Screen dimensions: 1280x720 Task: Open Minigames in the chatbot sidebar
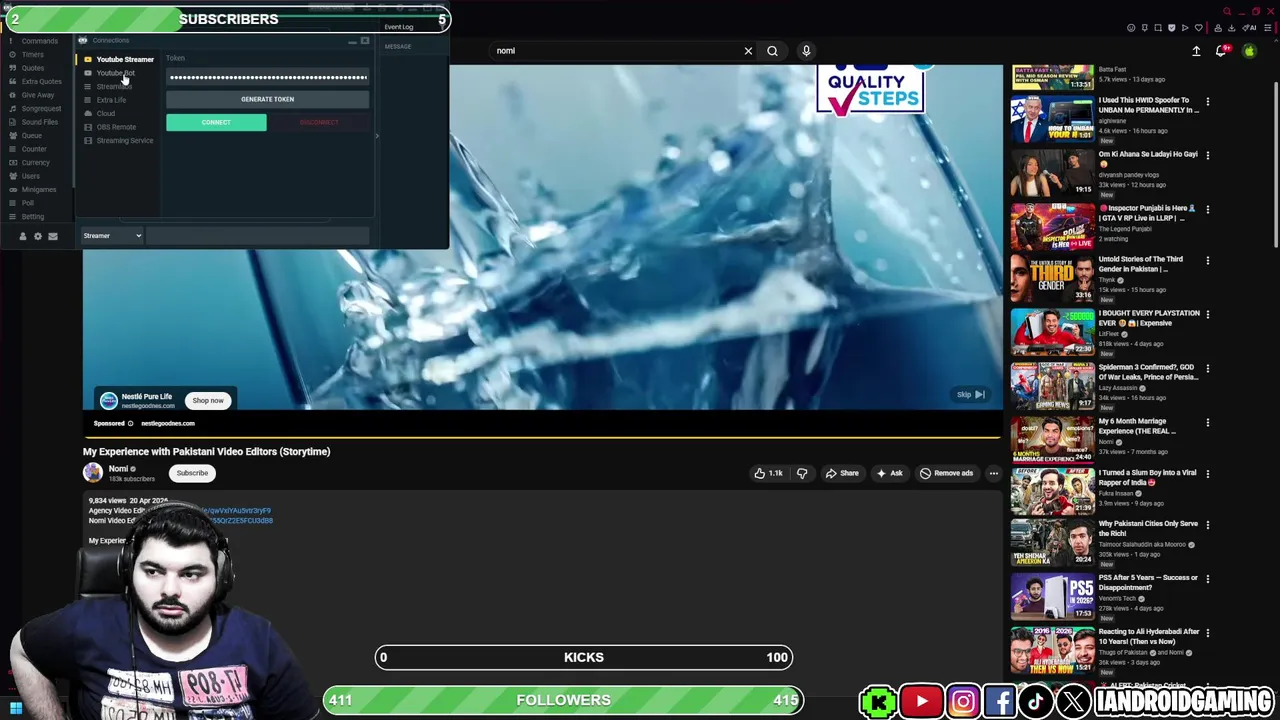click(x=39, y=189)
